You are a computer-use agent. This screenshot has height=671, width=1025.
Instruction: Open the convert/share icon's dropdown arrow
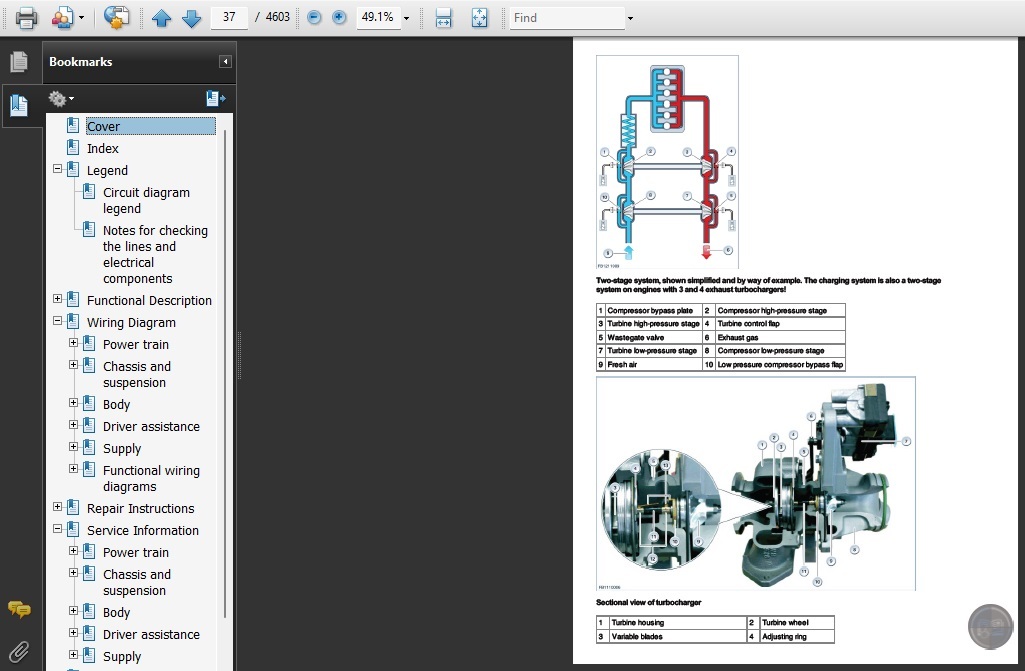coord(81,18)
